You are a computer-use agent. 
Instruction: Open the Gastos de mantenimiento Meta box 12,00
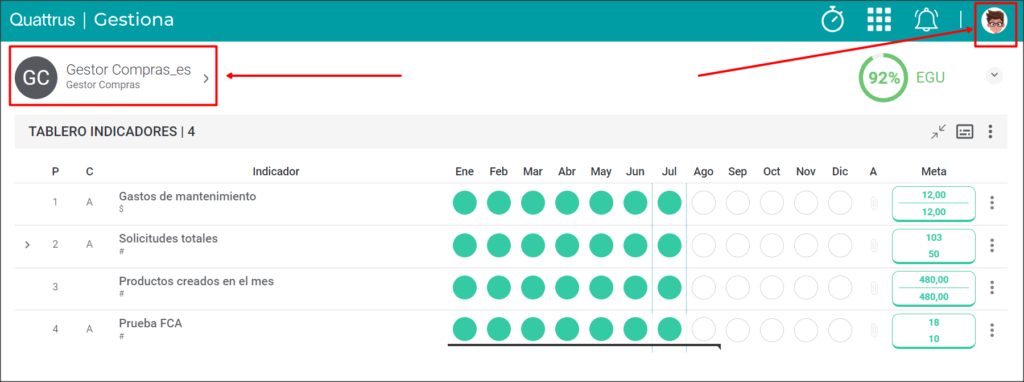[x=934, y=204]
